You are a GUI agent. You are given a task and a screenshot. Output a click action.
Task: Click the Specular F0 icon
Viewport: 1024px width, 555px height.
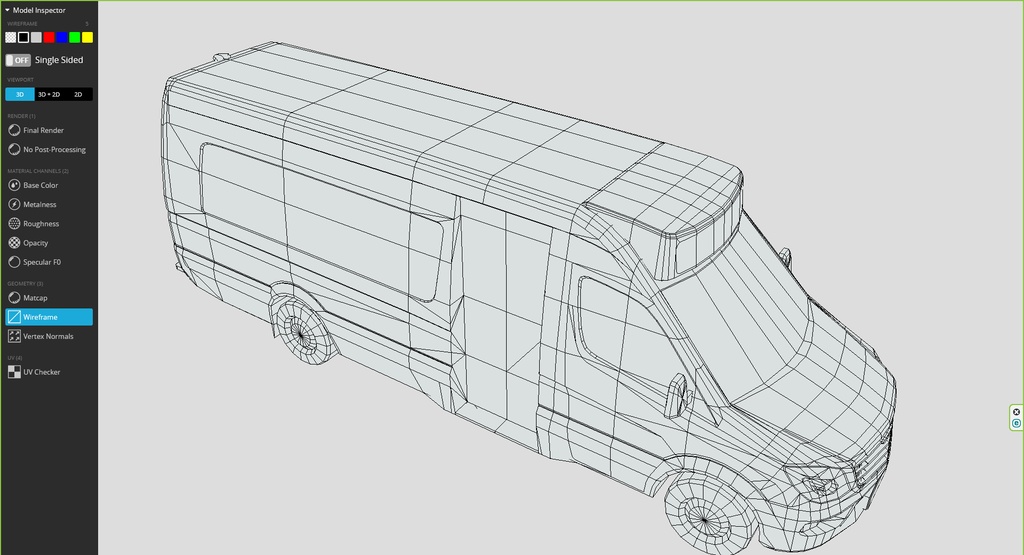(14, 262)
